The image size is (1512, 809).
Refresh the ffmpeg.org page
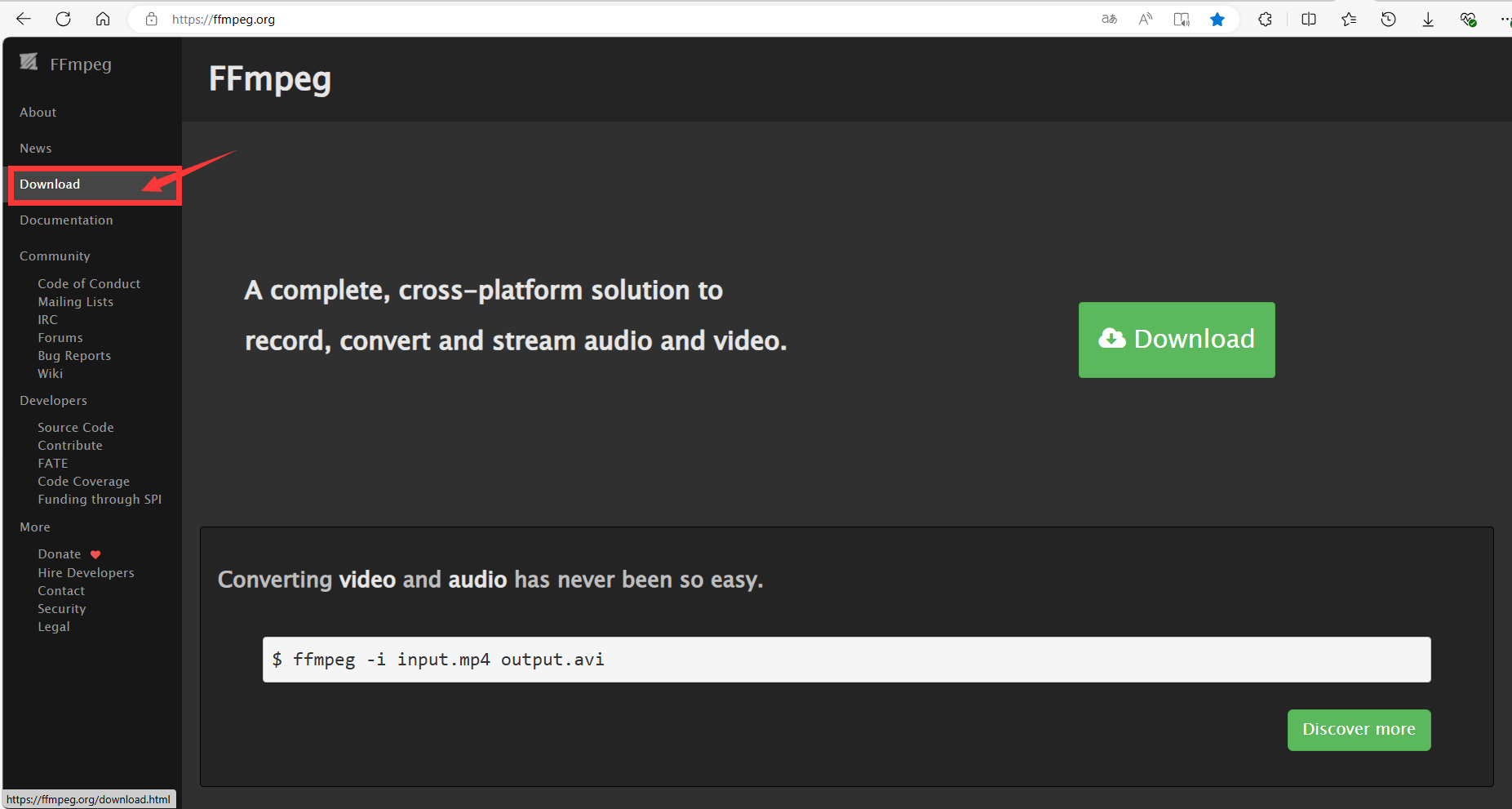click(x=63, y=19)
